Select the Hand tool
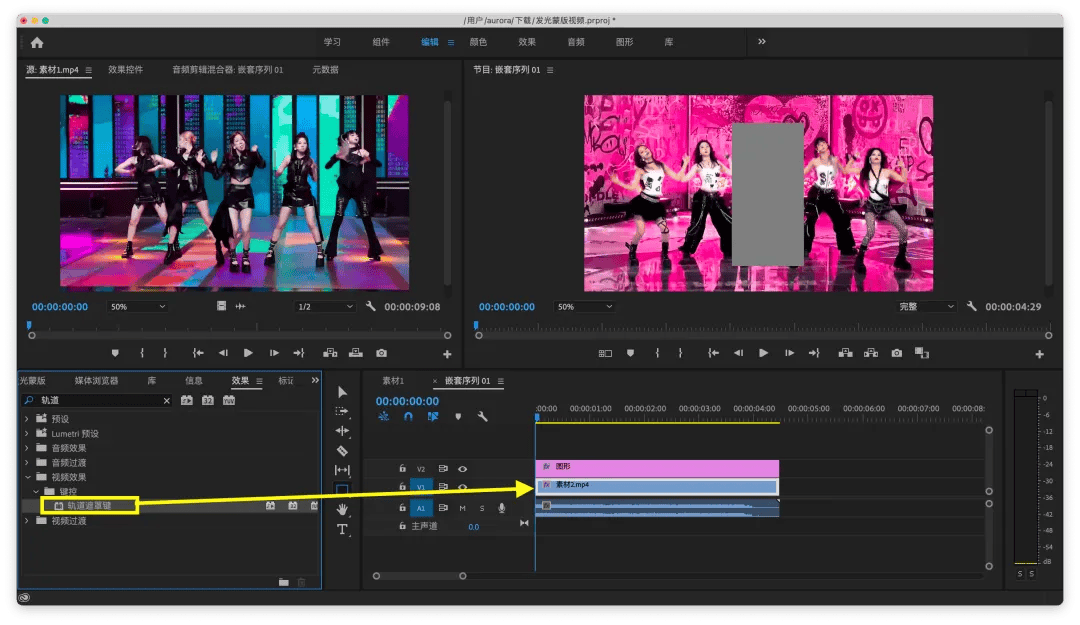The height and width of the screenshot is (625, 1080). point(342,509)
